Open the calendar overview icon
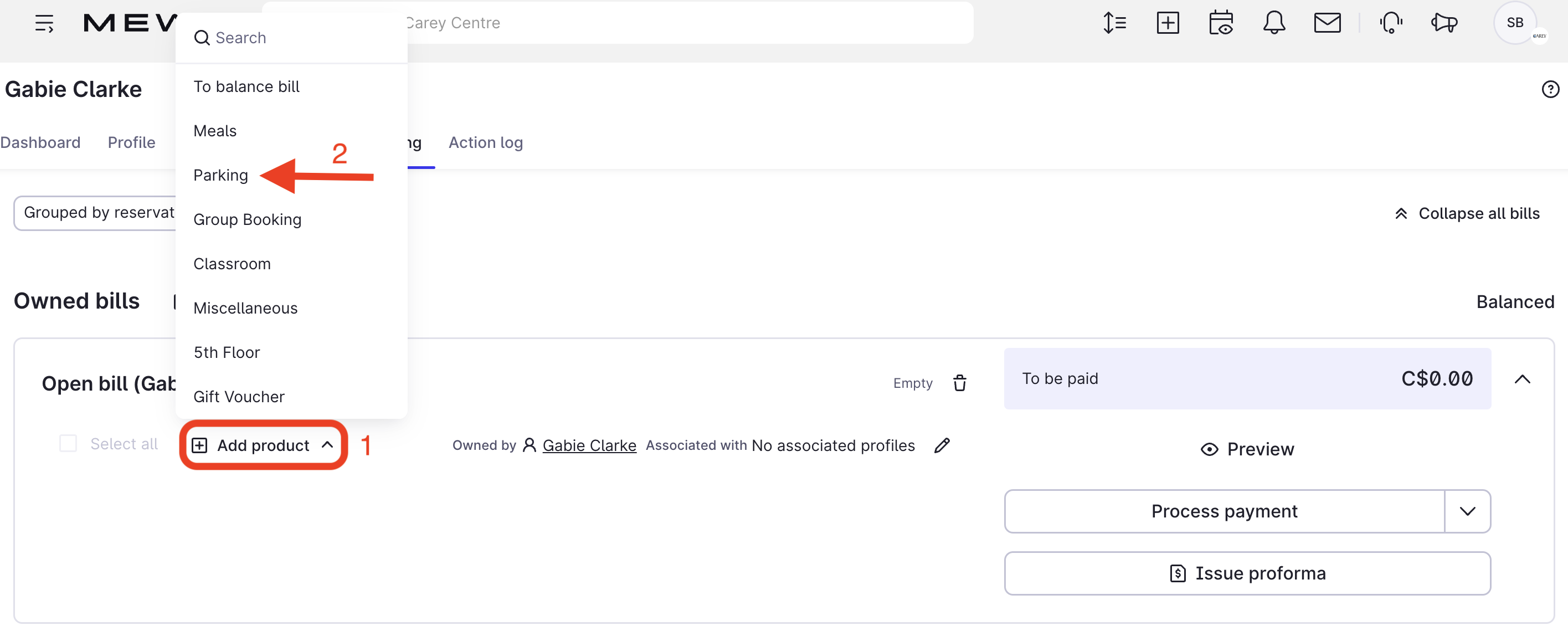 click(x=1220, y=23)
